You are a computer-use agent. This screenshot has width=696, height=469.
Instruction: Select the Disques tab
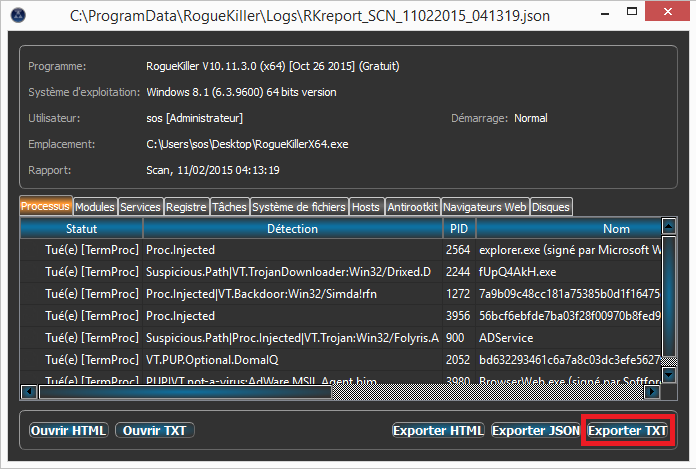pyautogui.click(x=551, y=207)
